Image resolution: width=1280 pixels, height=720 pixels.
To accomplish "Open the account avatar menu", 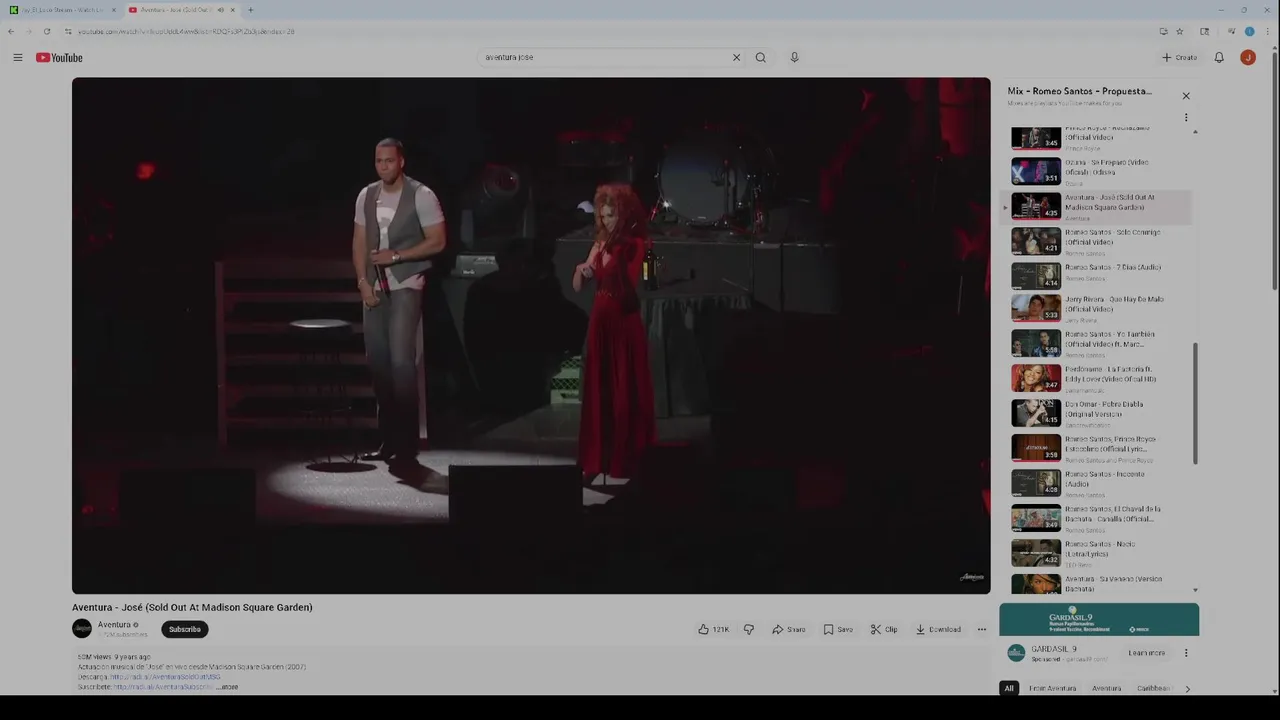I will pos(1248,58).
